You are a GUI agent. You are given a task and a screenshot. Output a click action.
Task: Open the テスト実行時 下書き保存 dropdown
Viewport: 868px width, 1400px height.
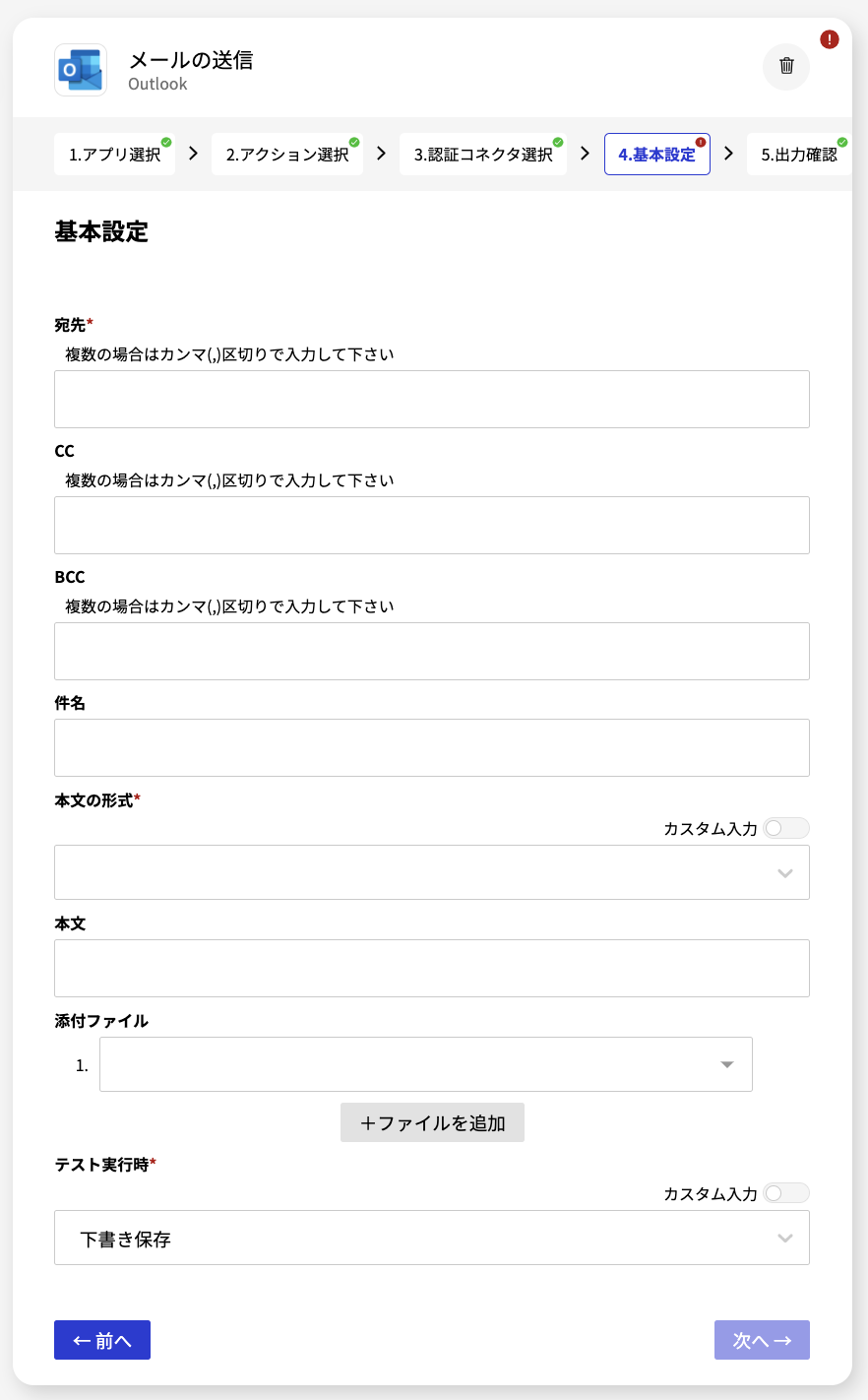pos(432,1238)
